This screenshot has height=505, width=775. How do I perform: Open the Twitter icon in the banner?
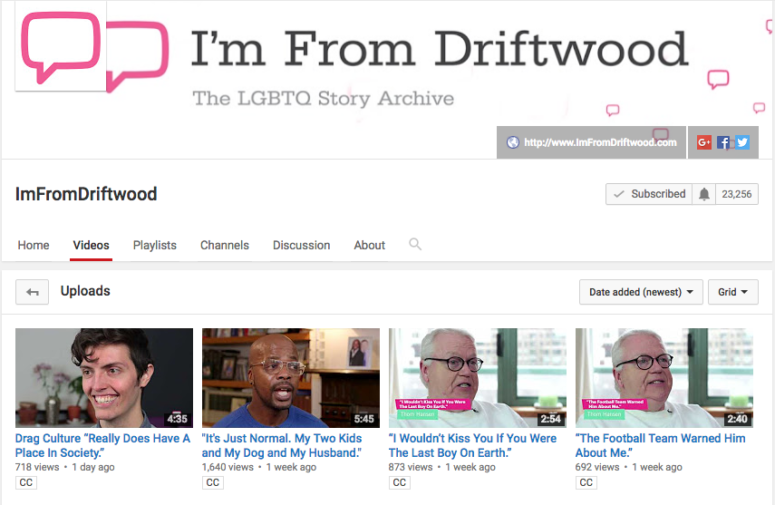[742, 142]
